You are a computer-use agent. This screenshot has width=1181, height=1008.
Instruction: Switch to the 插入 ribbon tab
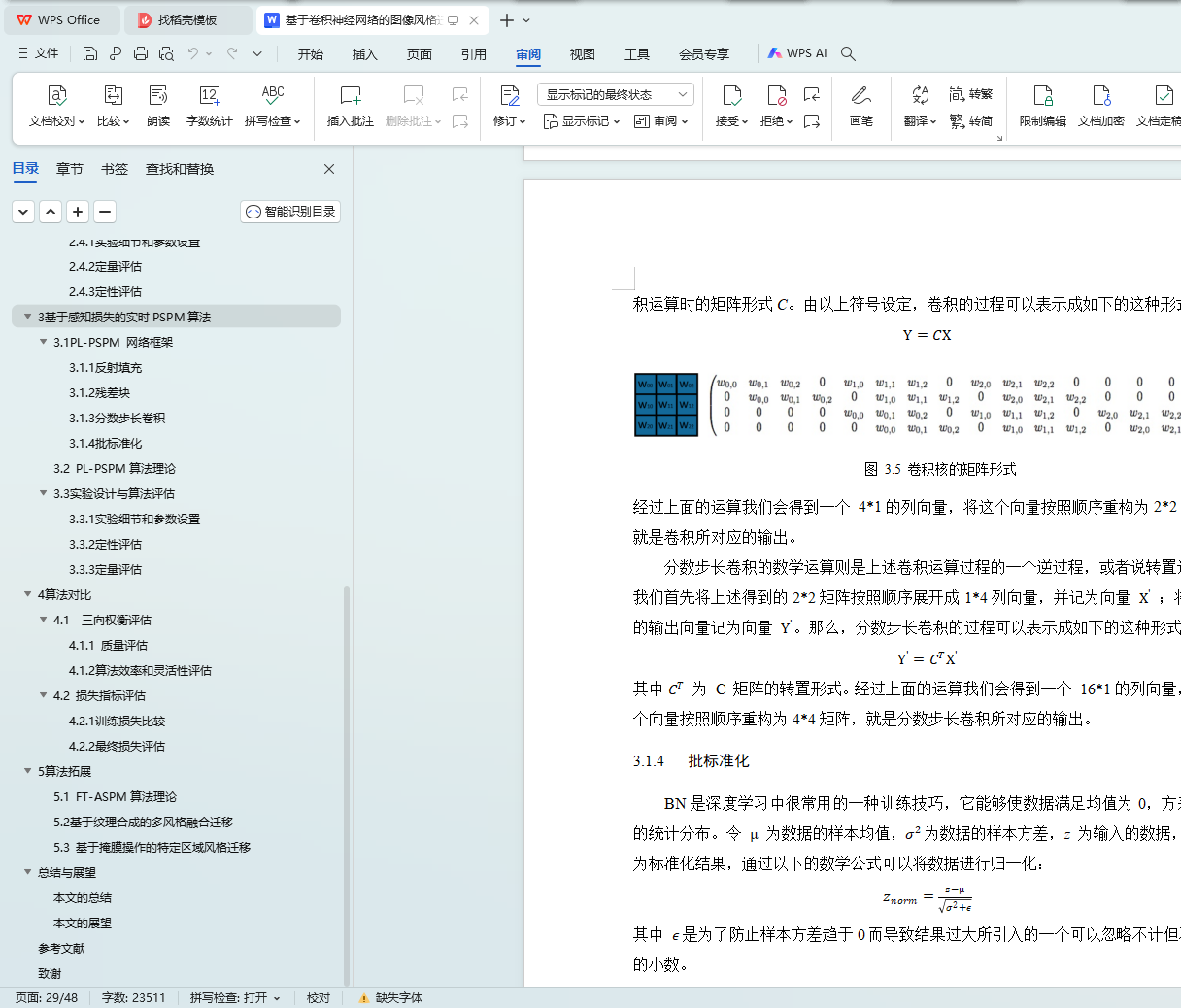[365, 54]
